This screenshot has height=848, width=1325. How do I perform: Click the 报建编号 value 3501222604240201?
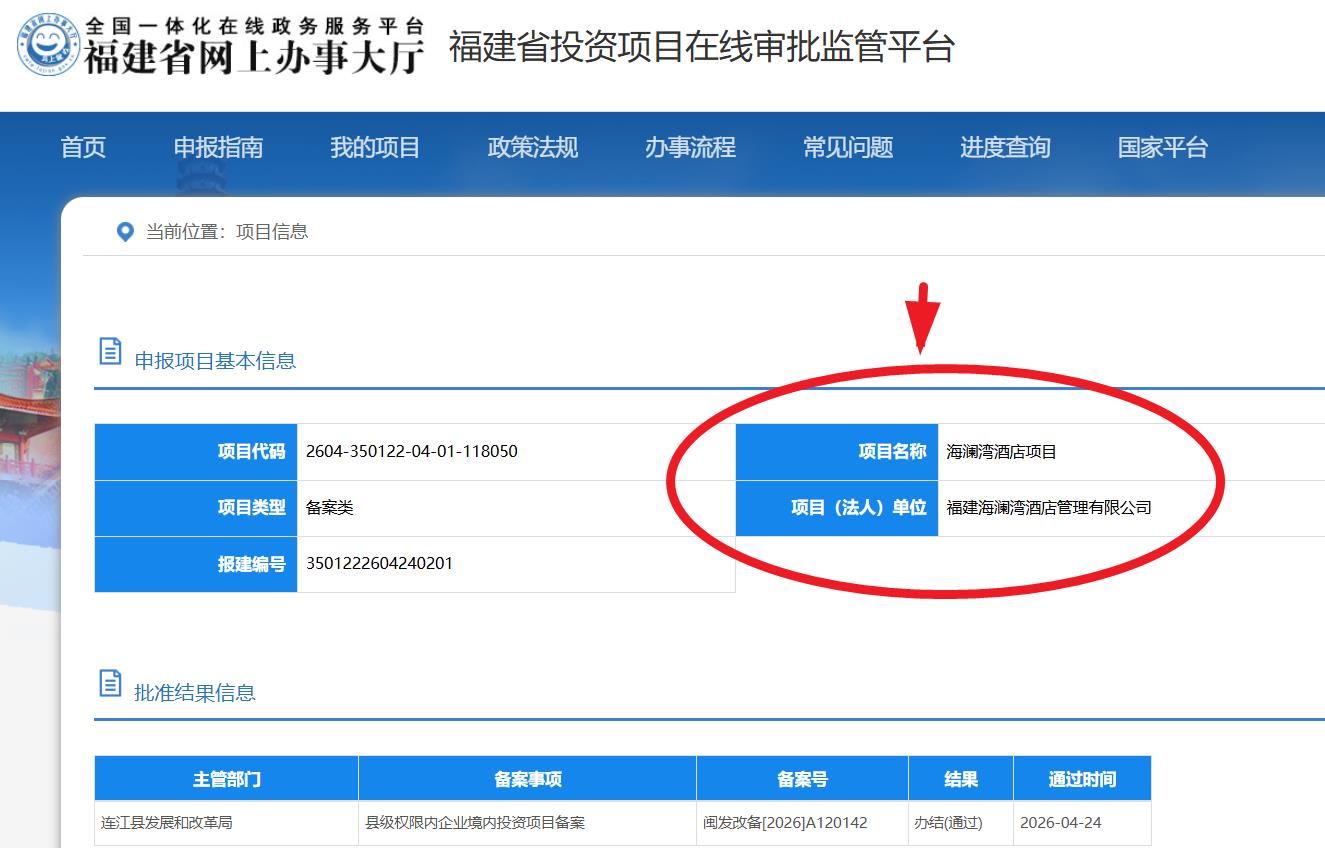(x=379, y=563)
